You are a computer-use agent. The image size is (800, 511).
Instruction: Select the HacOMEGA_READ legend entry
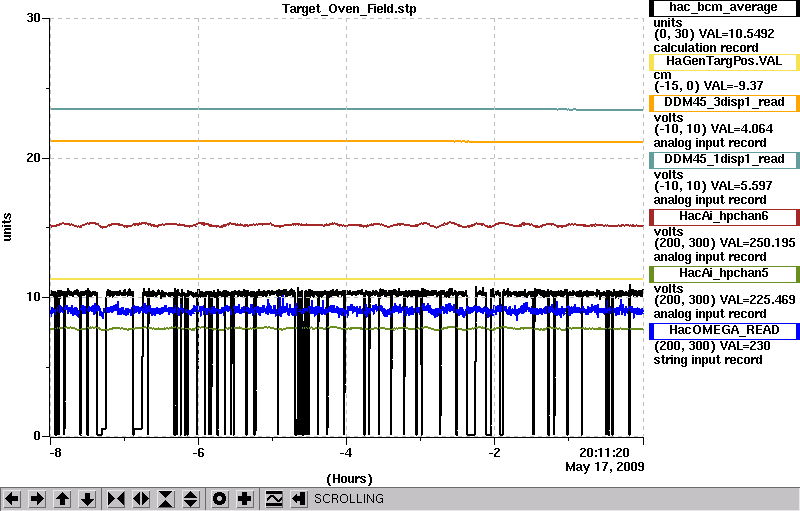tap(724, 331)
